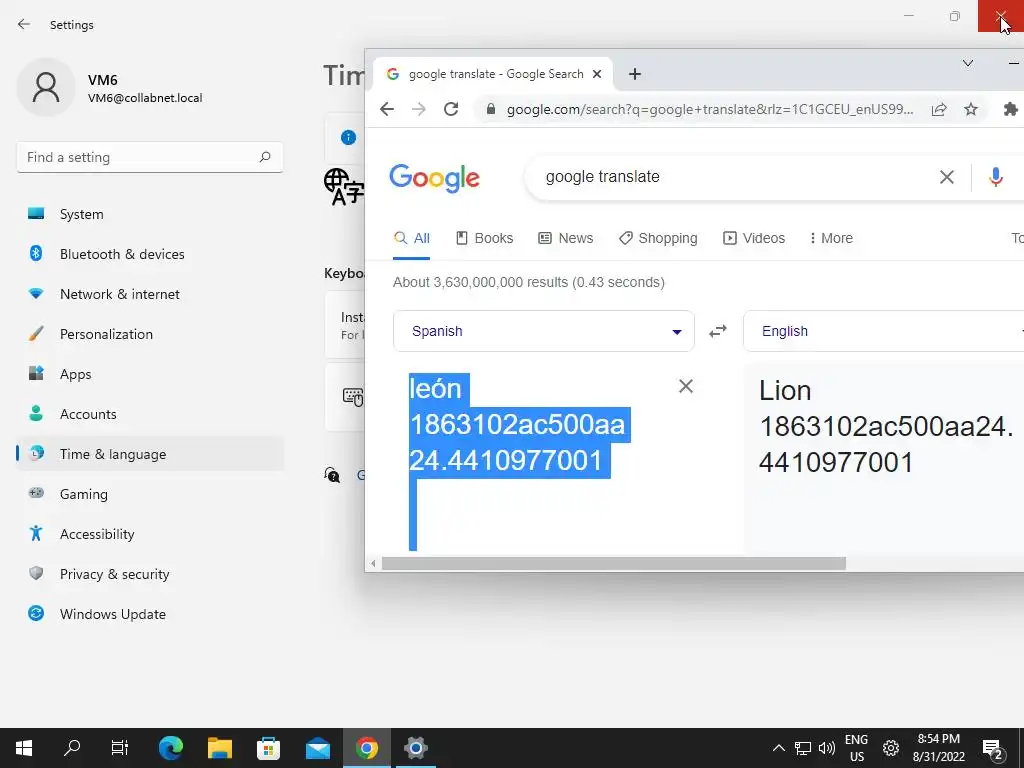Swap translation languages
The width and height of the screenshot is (1024, 768).
tap(718, 331)
